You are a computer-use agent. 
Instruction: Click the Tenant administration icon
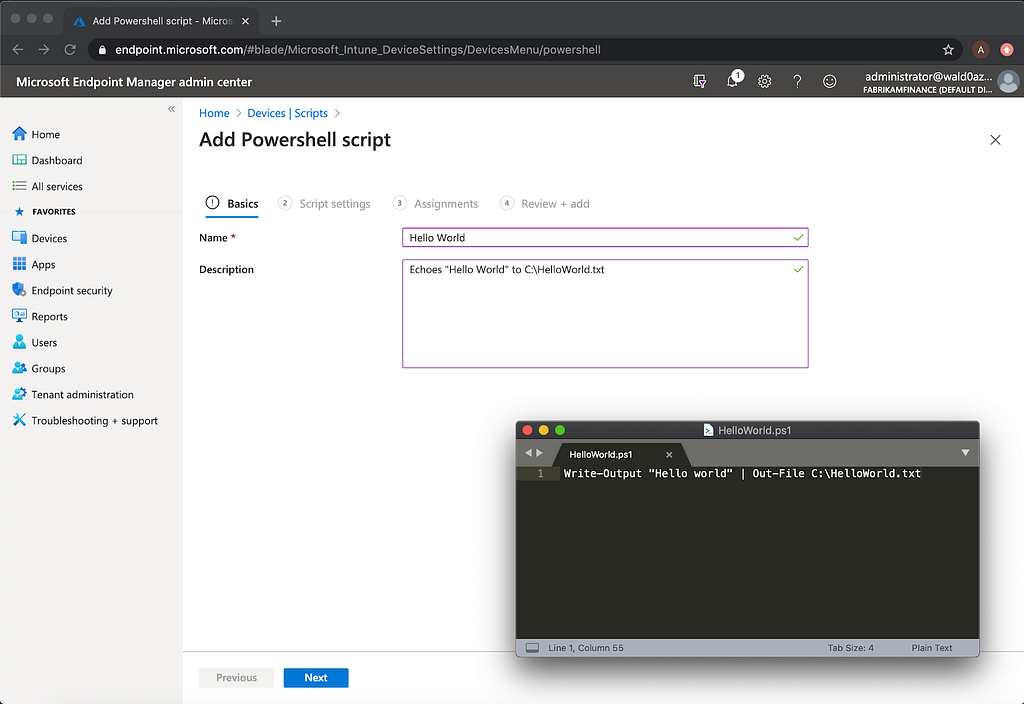19,394
